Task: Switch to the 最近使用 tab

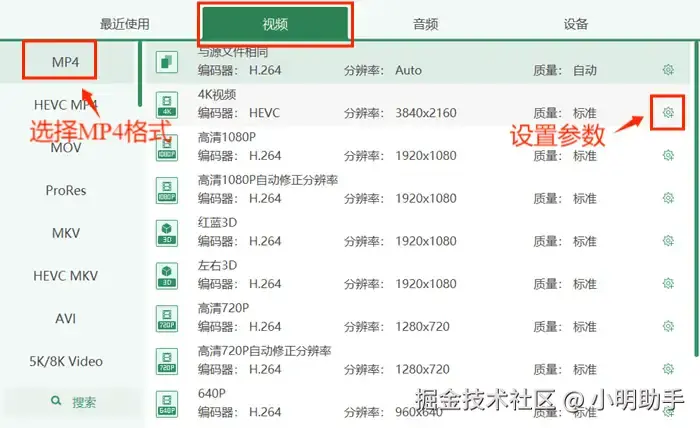Action: pos(125,24)
